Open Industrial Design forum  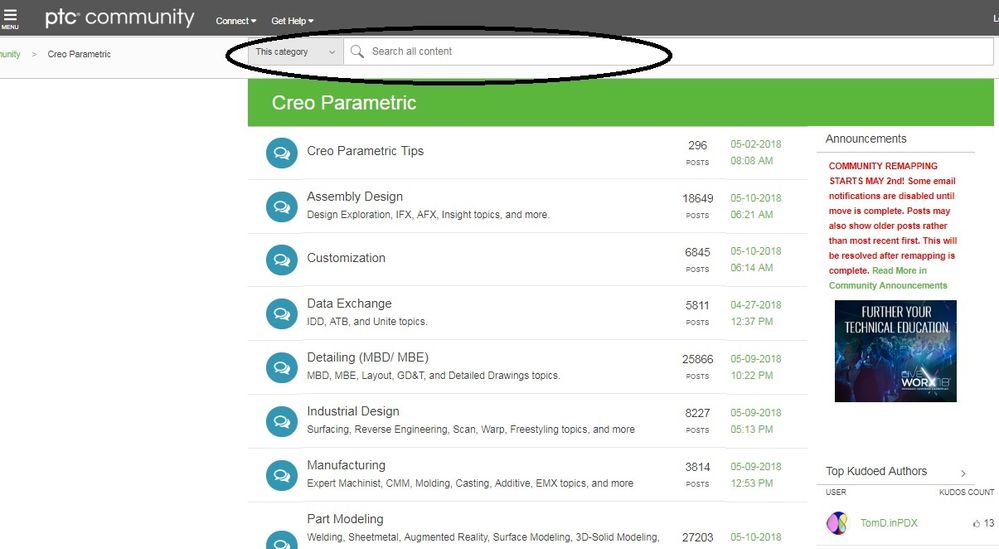(353, 411)
